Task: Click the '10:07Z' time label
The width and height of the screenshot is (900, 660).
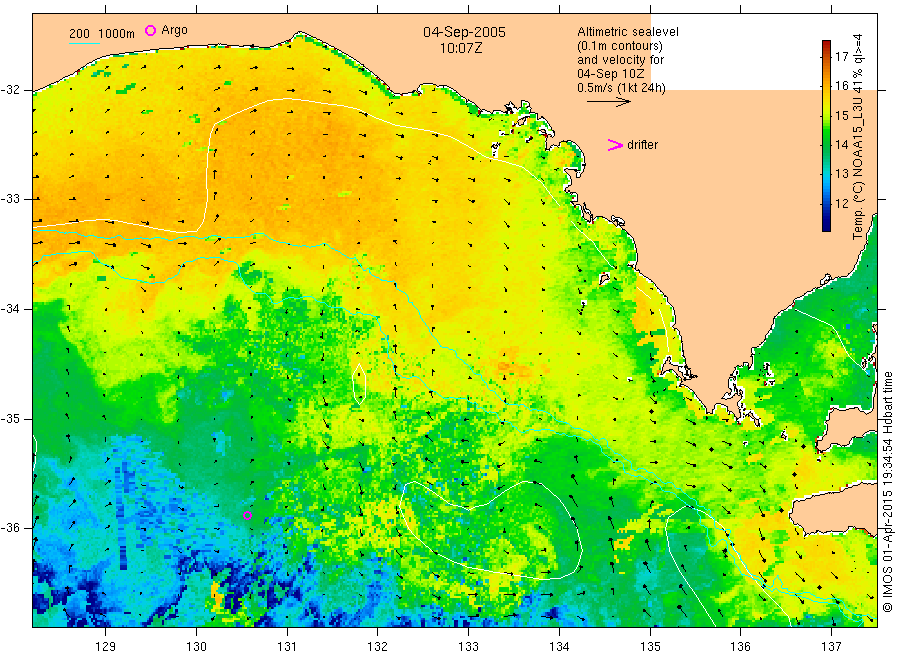Action: click(x=461, y=48)
